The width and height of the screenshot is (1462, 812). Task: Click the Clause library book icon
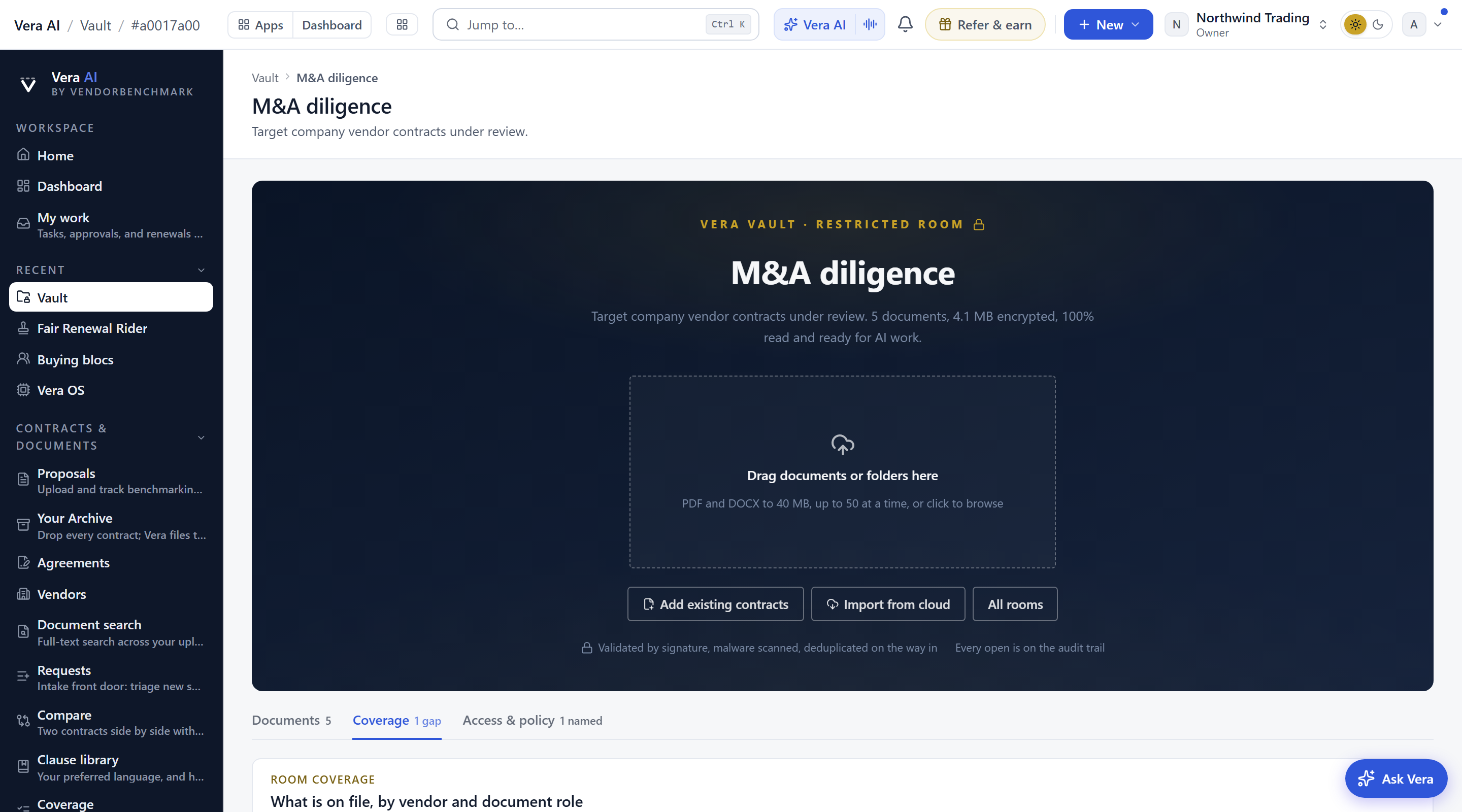point(23,766)
